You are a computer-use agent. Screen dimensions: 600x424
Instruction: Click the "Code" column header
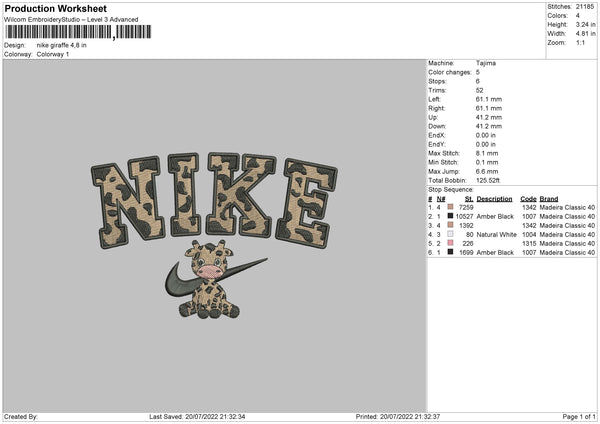click(x=528, y=199)
